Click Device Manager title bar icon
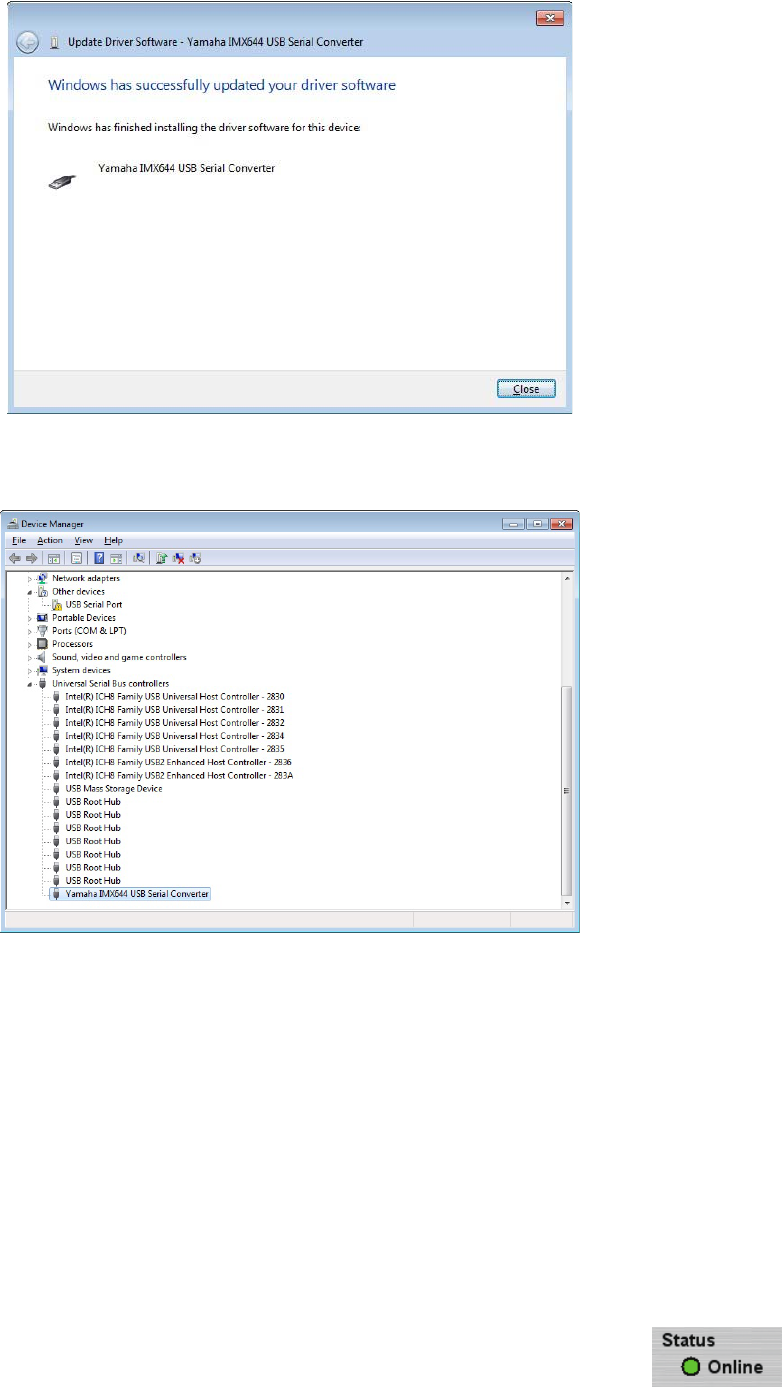The image size is (782, 1387). coord(13,524)
